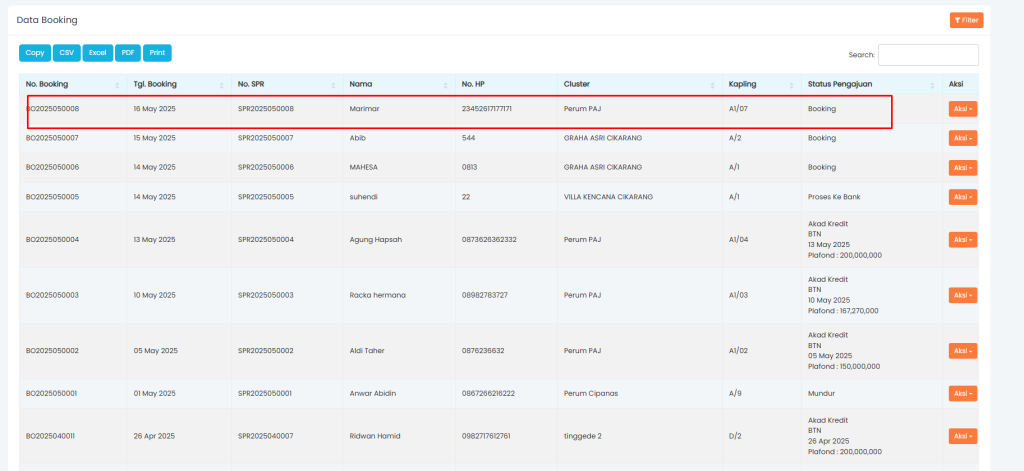1024x471 pixels.
Task: Export table data to Excel
Action: pyautogui.click(x=98, y=53)
